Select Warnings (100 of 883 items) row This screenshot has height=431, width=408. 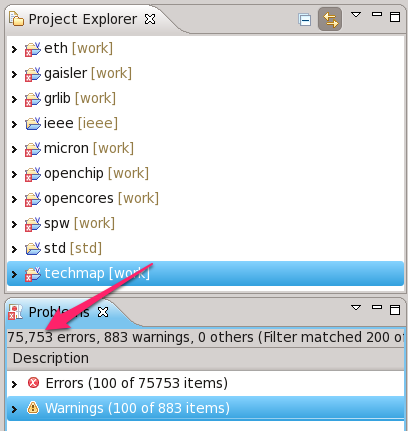coord(205,408)
